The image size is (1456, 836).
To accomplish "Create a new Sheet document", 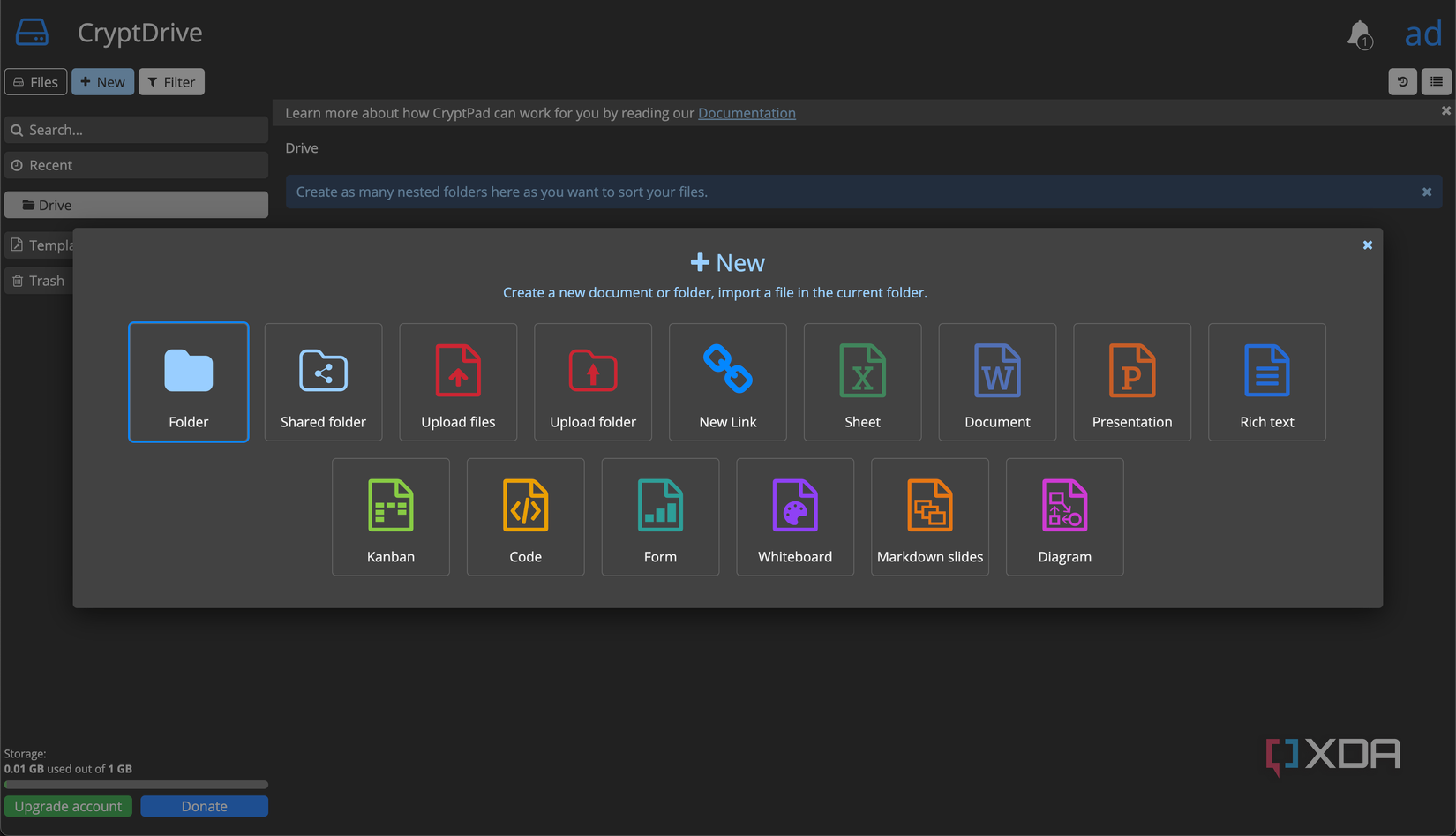I will 862,381.
